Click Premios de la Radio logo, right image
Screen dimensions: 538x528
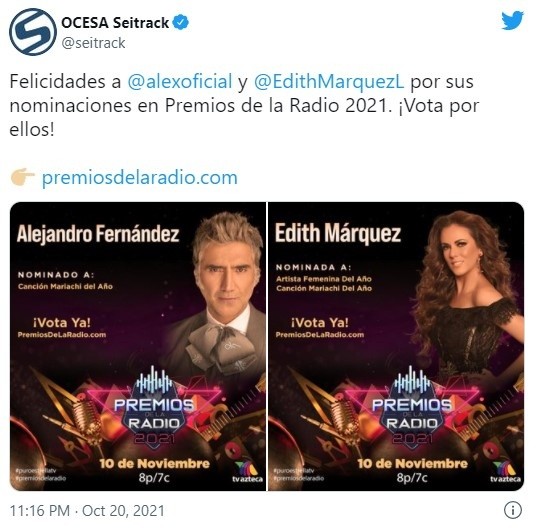pyautogui.click(x=412, y=408)
